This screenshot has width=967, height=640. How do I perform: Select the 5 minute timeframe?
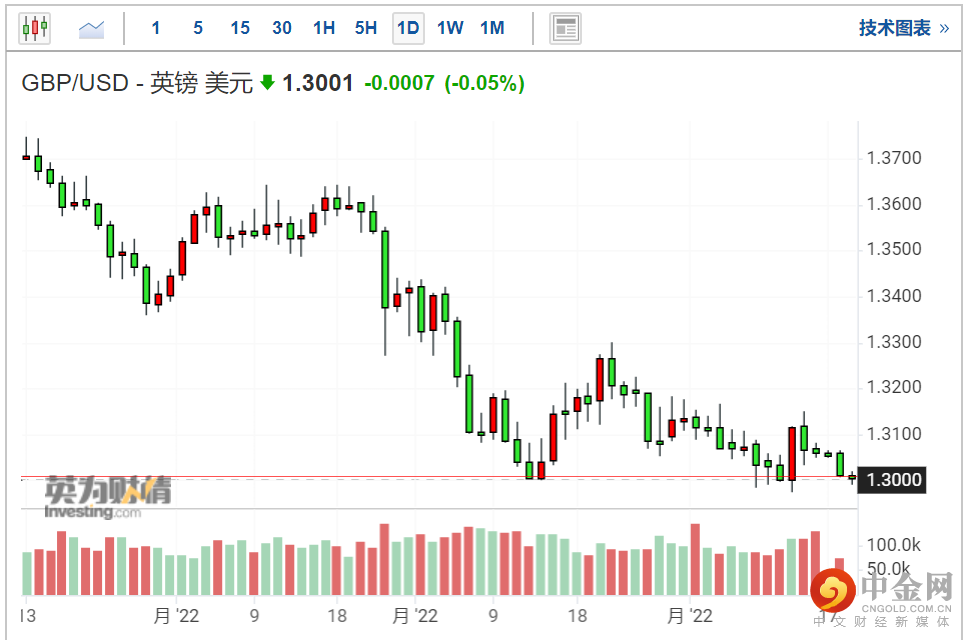(x=198, y=28)
